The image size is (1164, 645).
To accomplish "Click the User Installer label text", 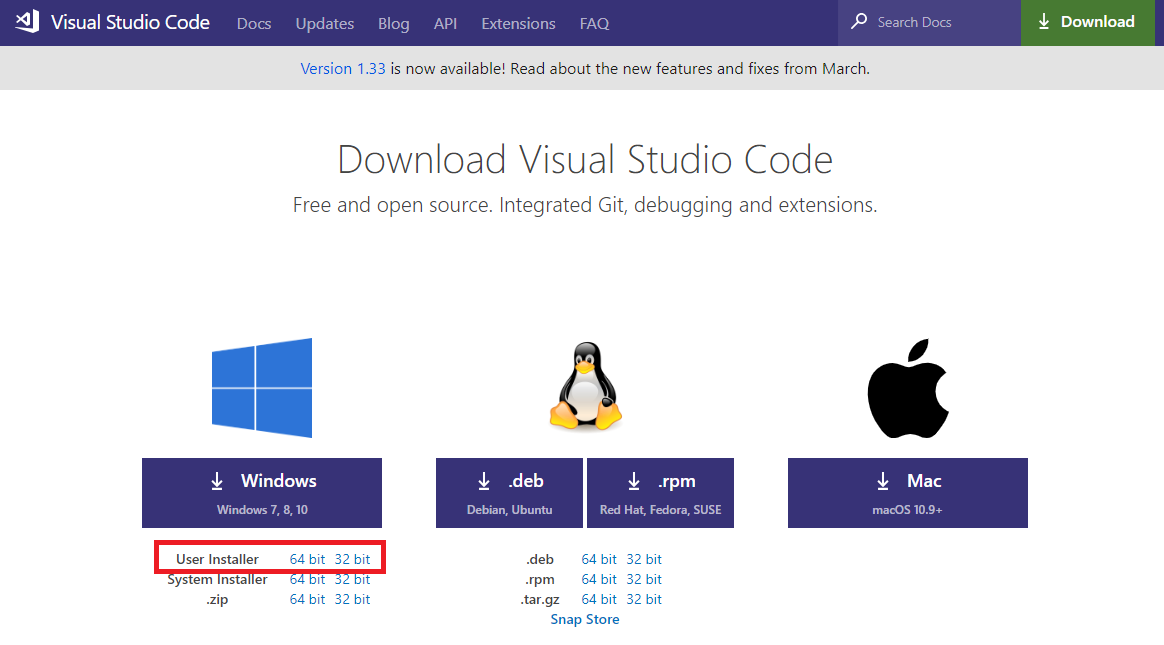I will point(218,559).
